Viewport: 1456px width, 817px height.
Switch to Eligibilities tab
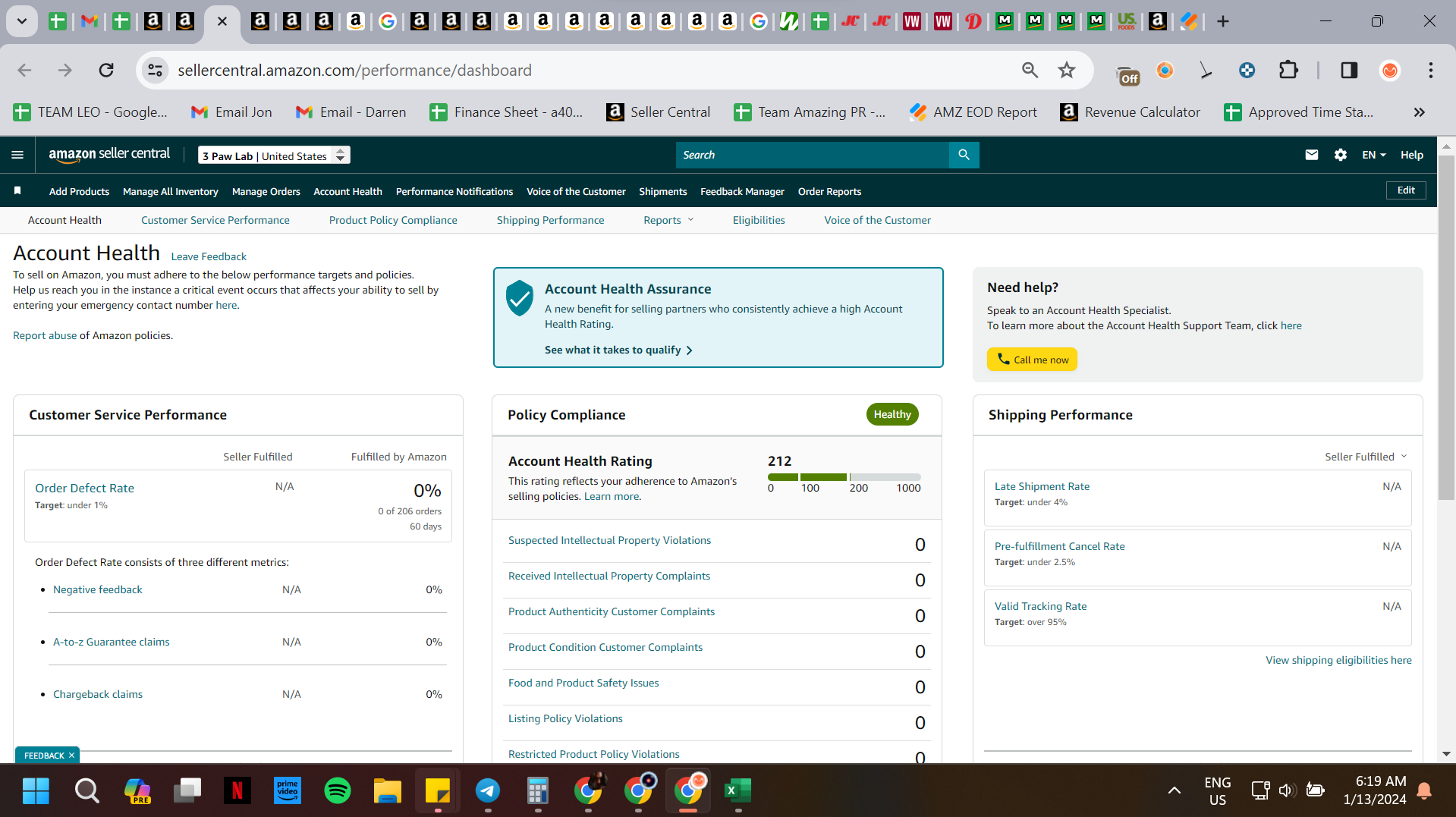[x=759, y=220]
